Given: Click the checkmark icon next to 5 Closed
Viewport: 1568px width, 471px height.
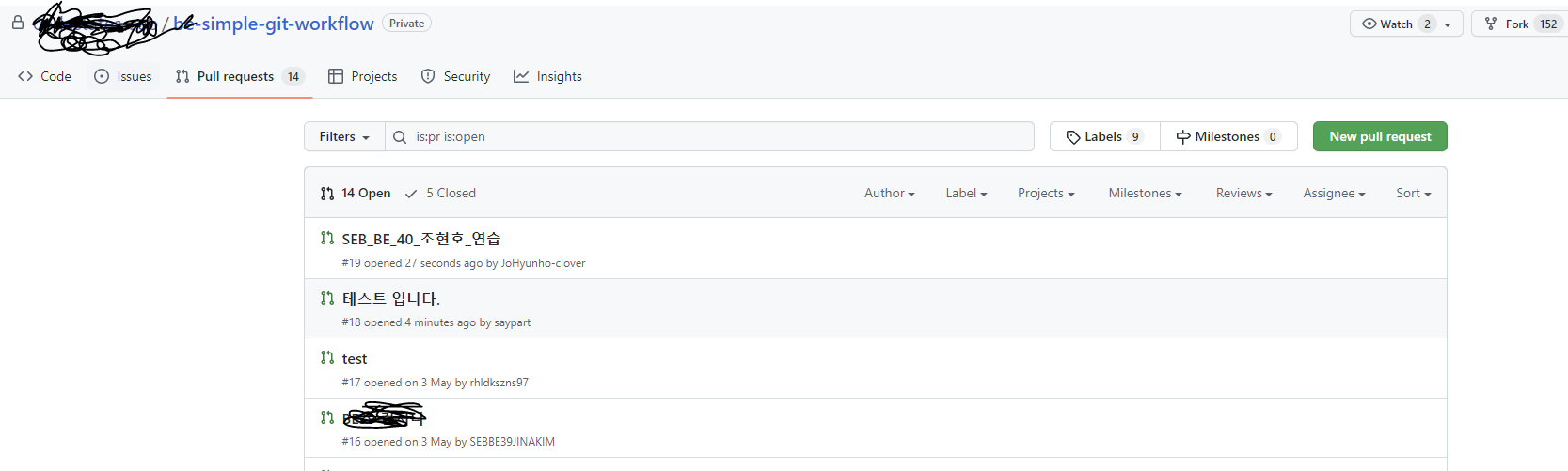Looking at the screenshot, I should (411, 194).
